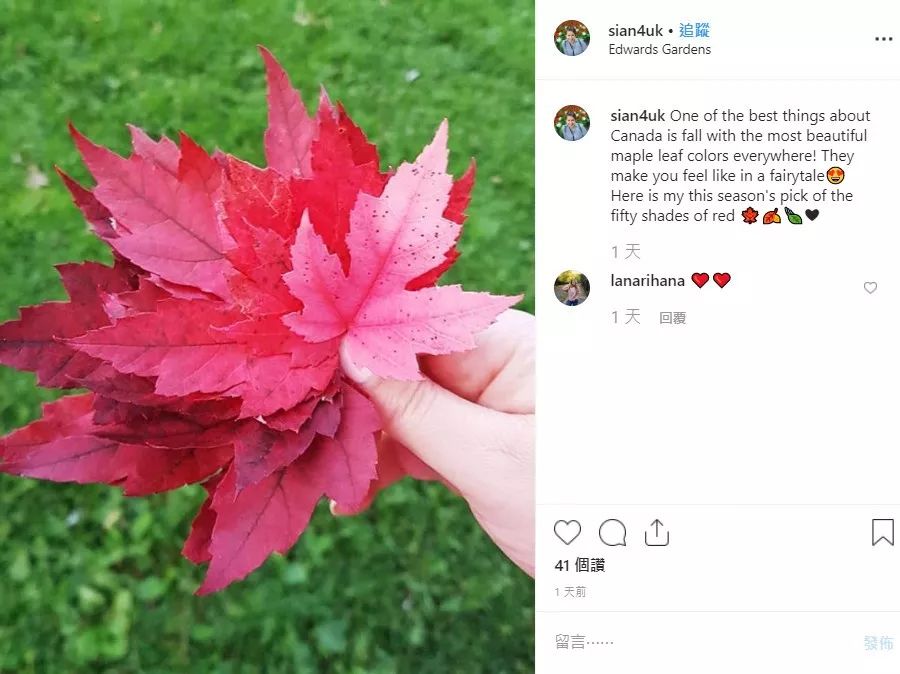Save the post with the bookmark icon
This screenshot has height=674, width=900.
tap(883, 532)
